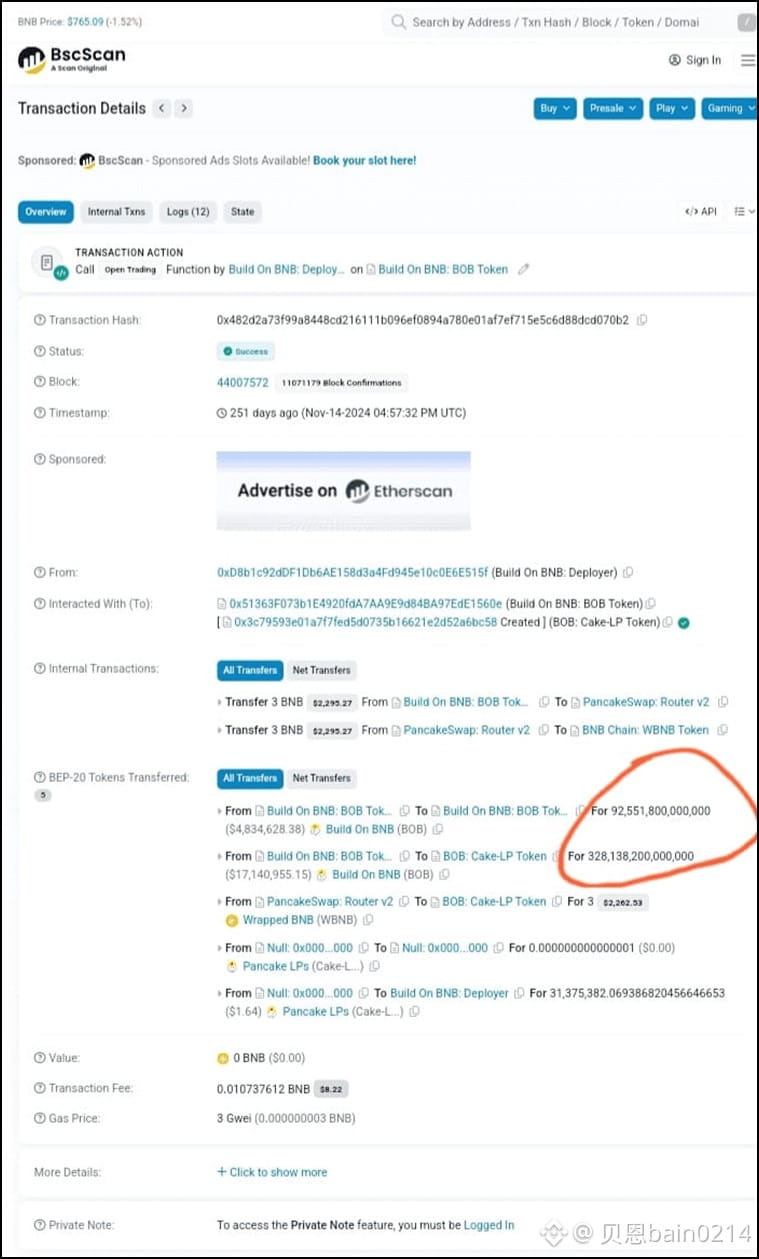759x1259 pixels.
Task: Focus the Search by Address / Txn Hash field
Action: (x=556, y=21)
